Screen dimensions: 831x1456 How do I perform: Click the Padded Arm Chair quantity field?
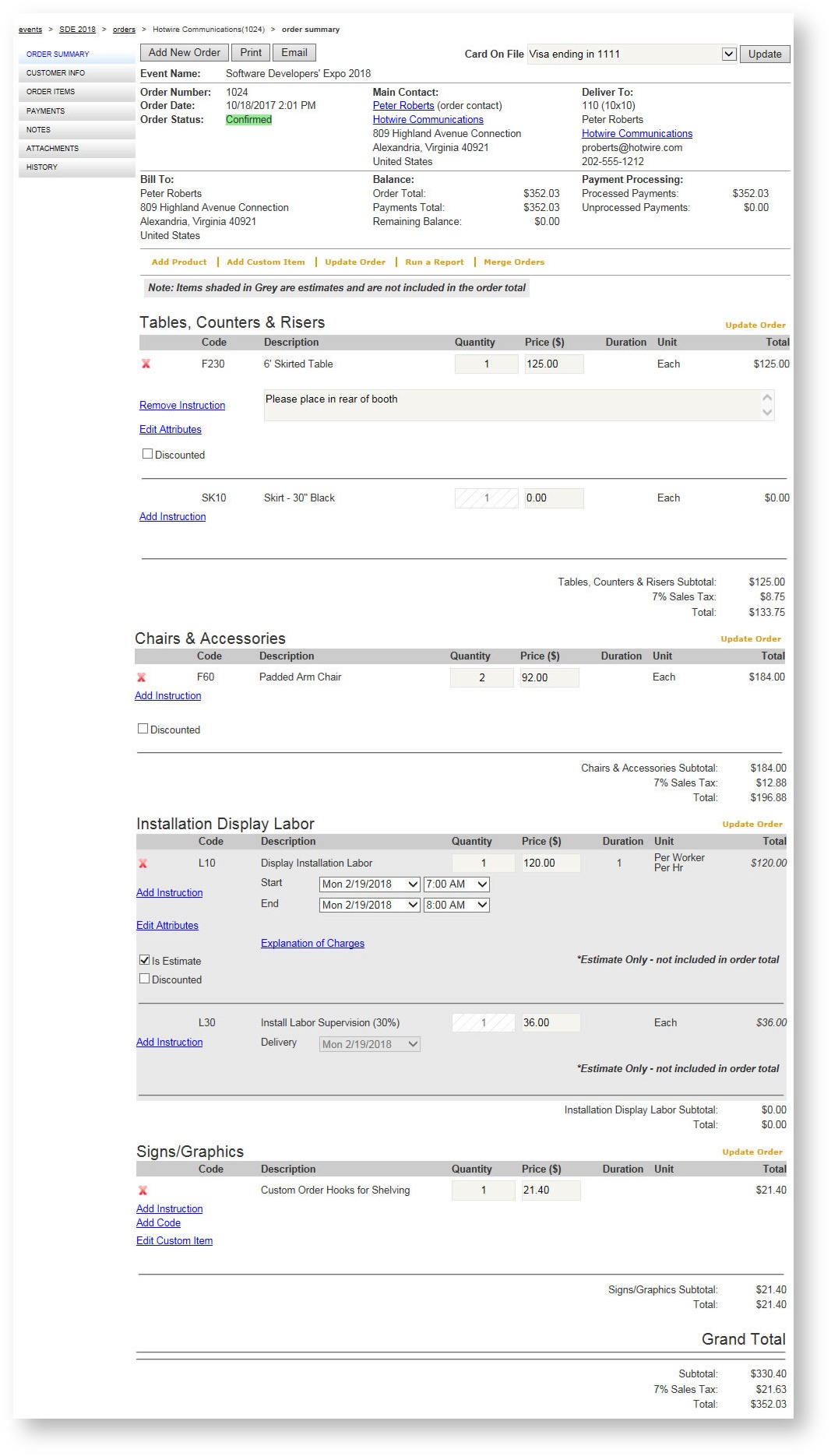point(481,678)
